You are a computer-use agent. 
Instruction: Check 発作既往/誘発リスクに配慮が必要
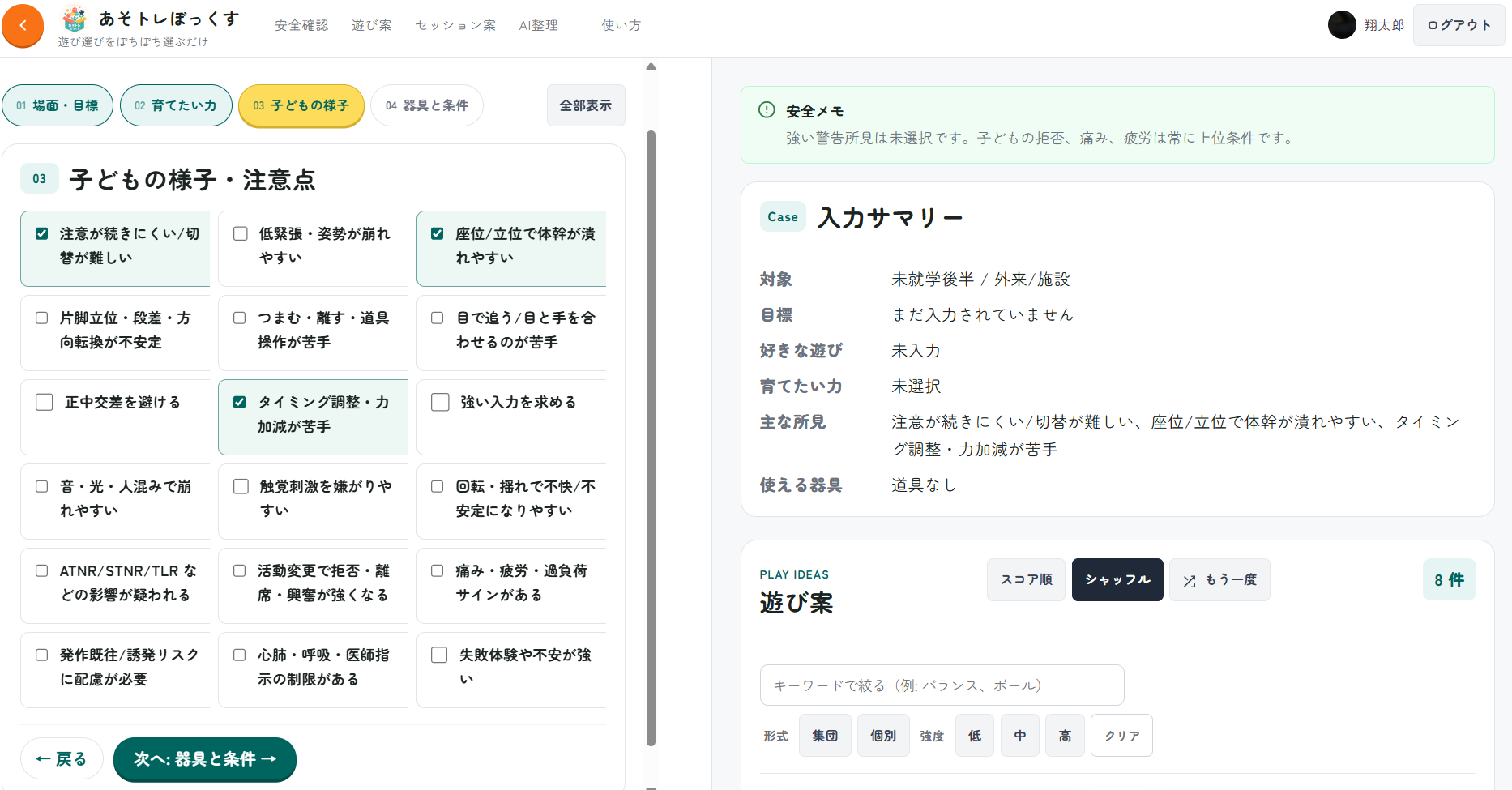[x=42, y=655]
